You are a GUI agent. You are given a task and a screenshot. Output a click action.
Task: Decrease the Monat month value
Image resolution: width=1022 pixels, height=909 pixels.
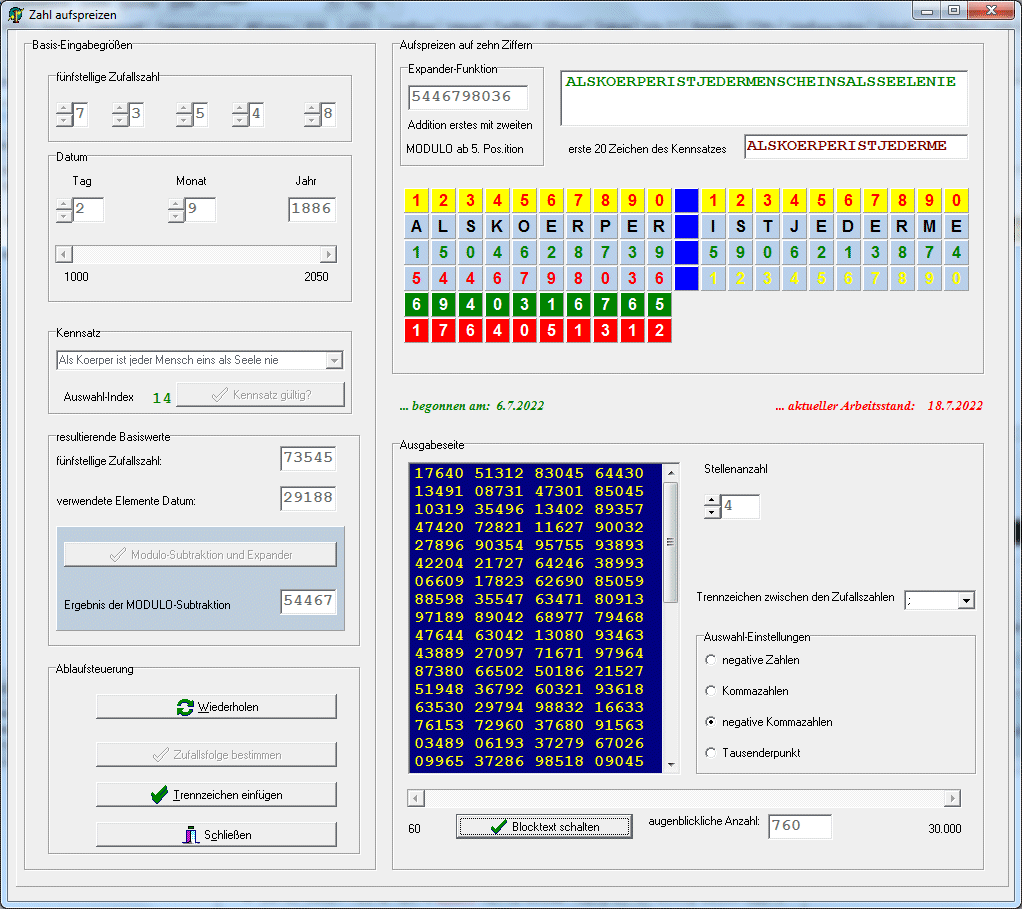pyautogui.click(x=176, y=216)
